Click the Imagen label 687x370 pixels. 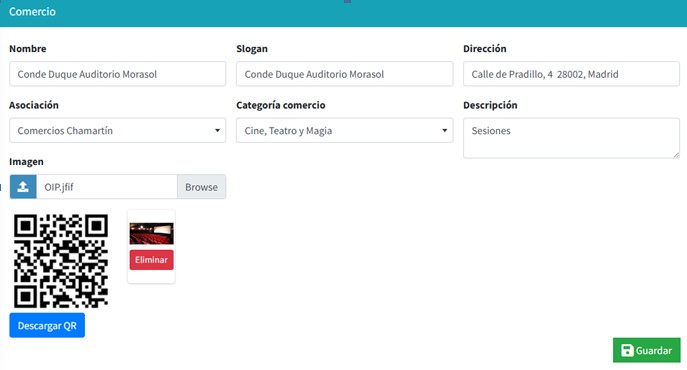tap(26, 162)
